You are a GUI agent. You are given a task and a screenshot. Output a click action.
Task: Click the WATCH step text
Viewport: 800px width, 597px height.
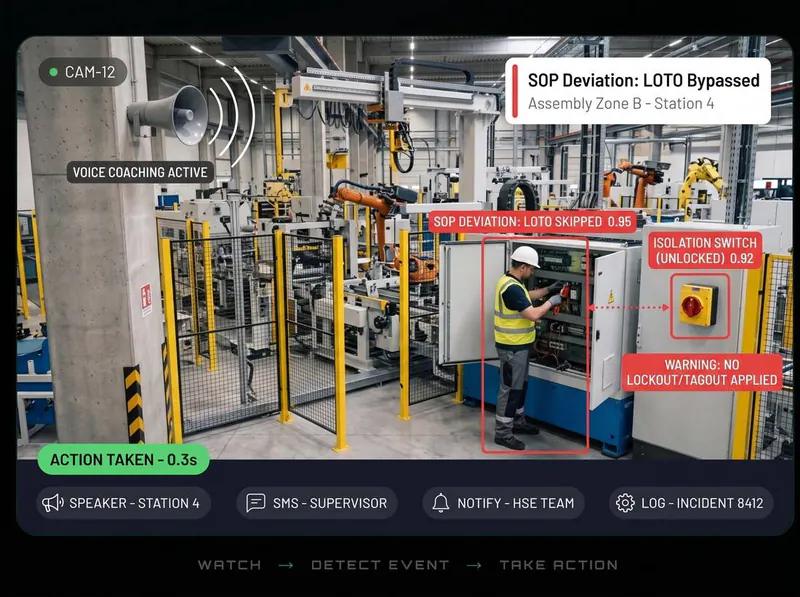pyautogui.click(x=230, y=565)
